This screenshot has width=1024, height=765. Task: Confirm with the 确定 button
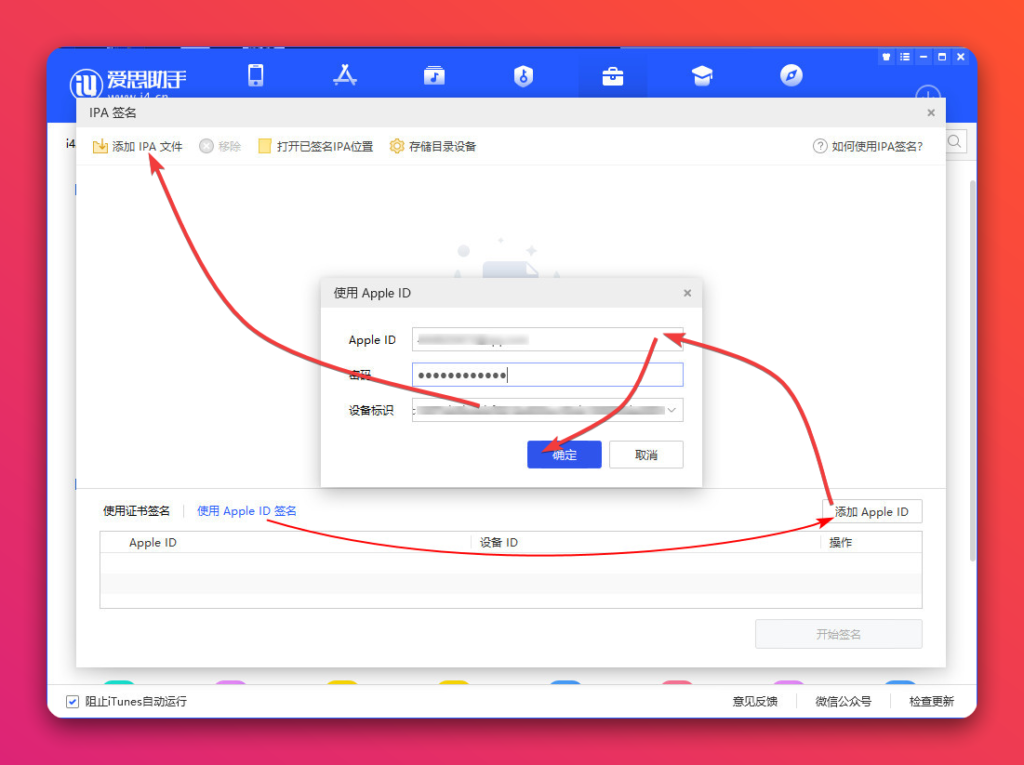pyautogui.click(x=564, y=455)
